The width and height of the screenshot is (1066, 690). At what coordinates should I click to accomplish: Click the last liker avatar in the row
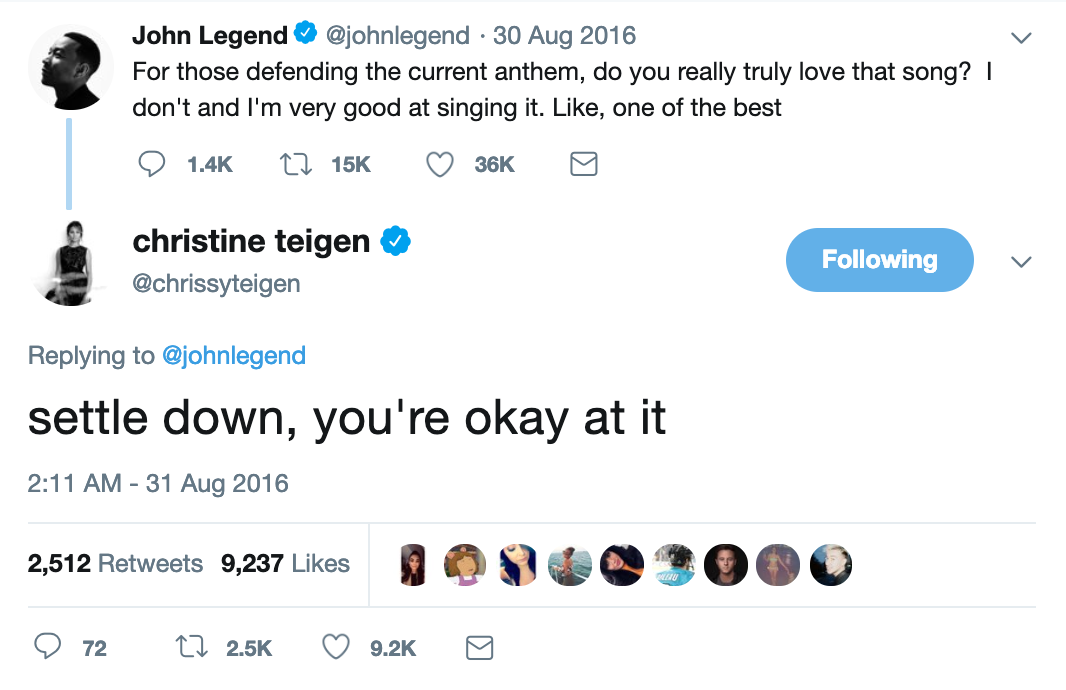click(x=830, y=565)
